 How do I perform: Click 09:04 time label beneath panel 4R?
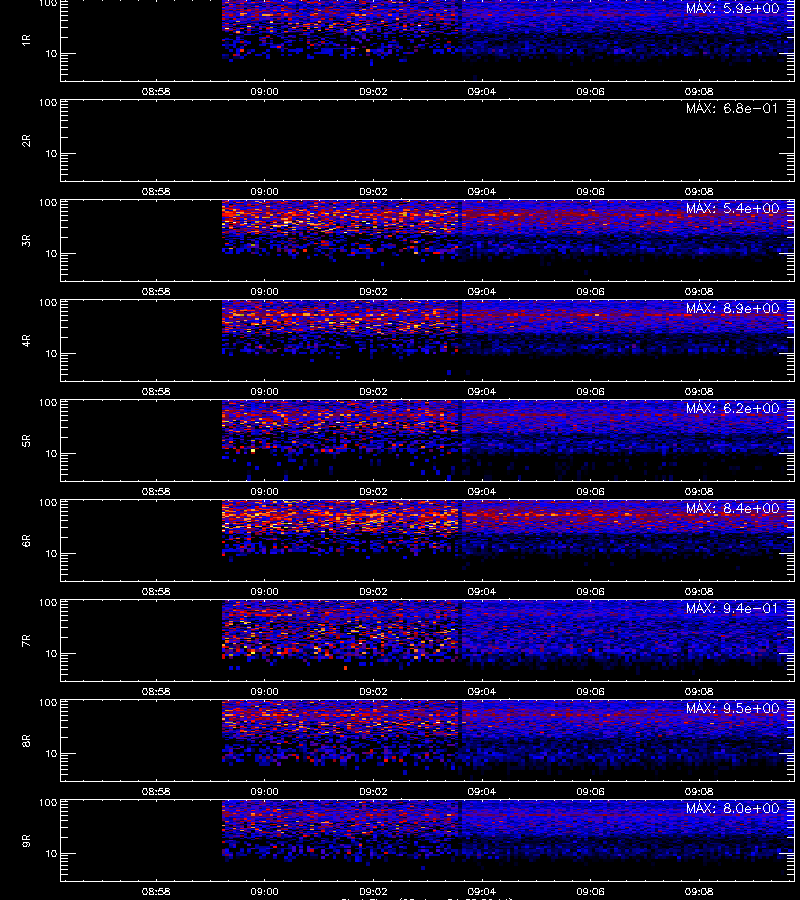click(481, 391)
